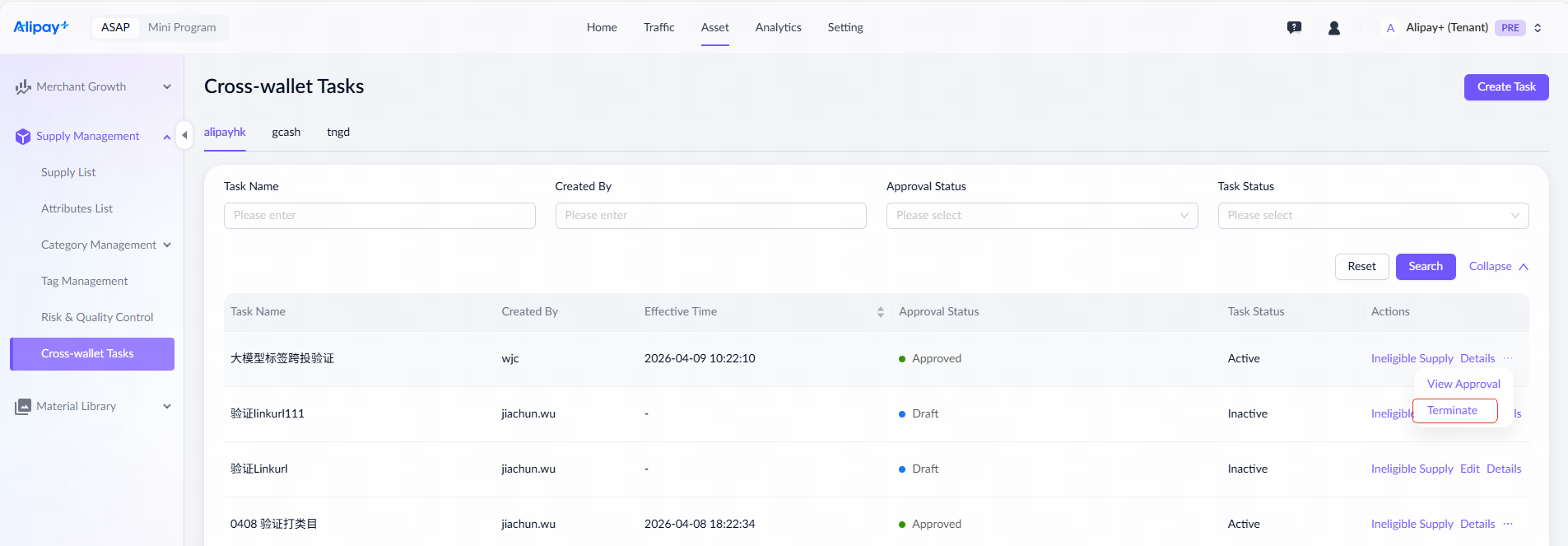This screenshot has height=546, width=1568.
Task: Open the Task Status dropdown filter
Action: coord(1372,216)
